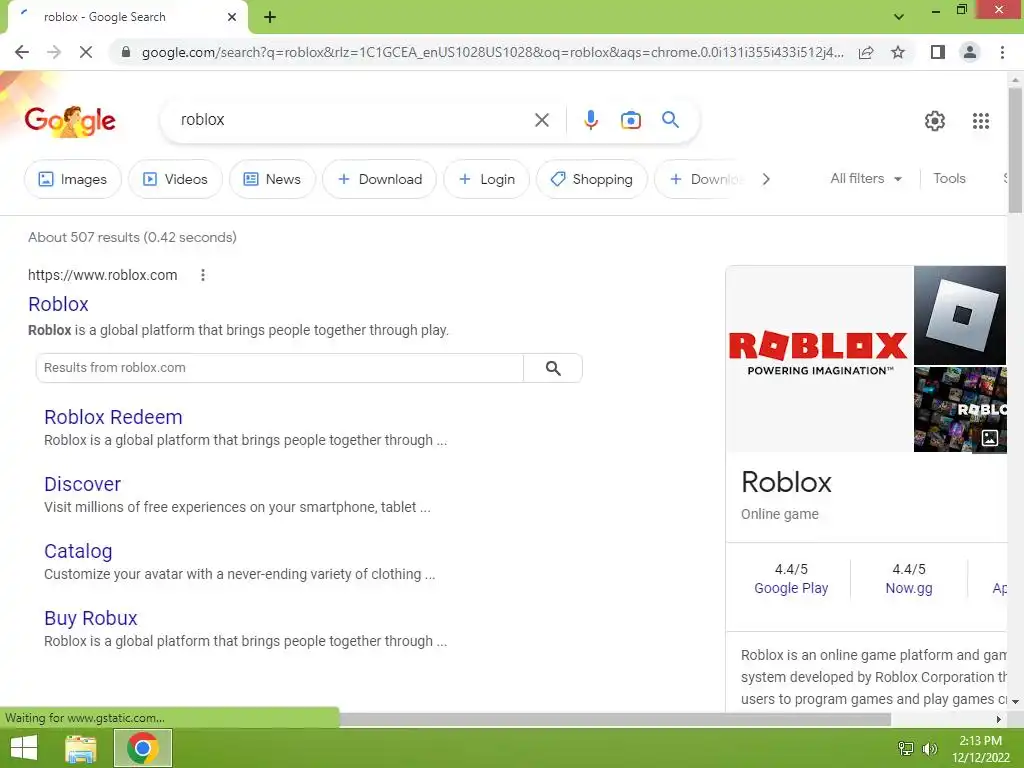Switch to Shopping results
The height and width of the screenshot is (768, 1024).
pos(592,179)
